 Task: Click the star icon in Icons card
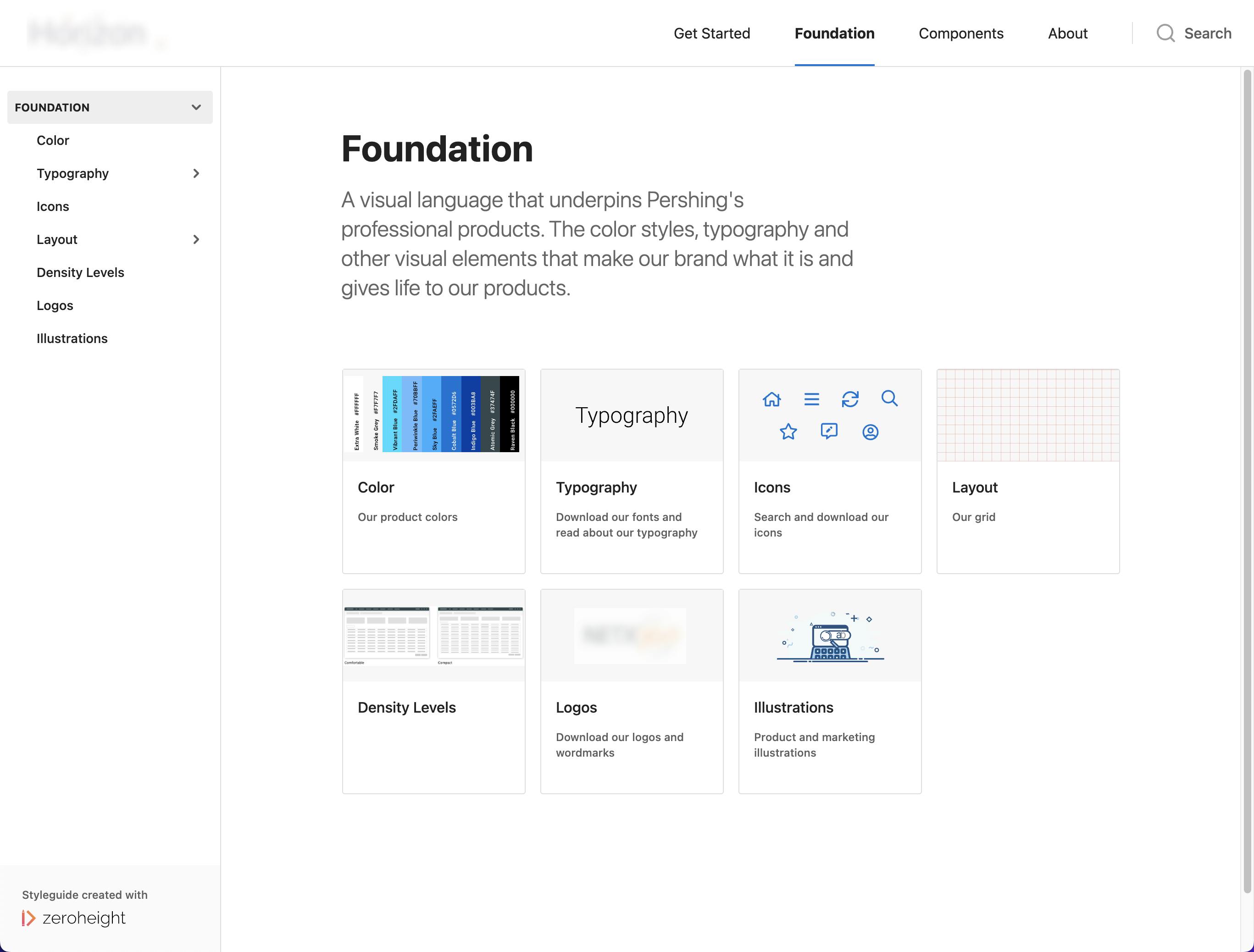(x=788, y=432)
